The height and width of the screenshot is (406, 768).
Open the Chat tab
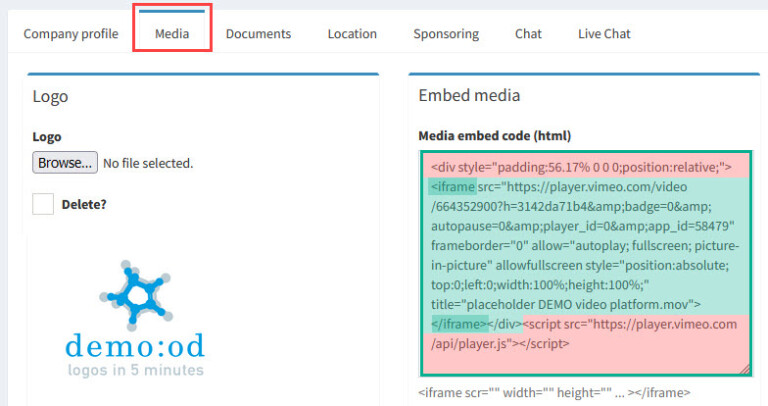(528, 34)
